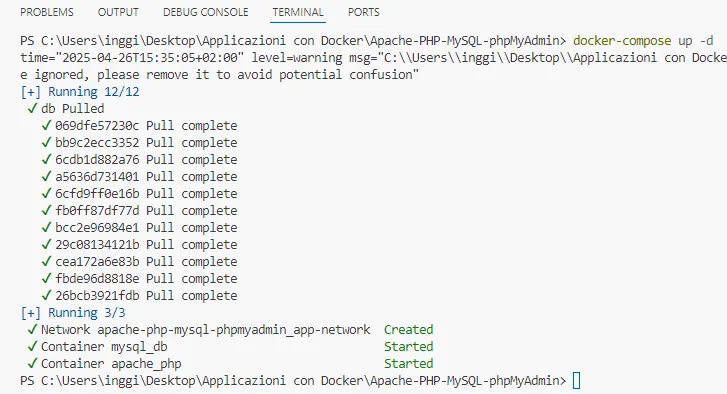
Task: Click the green Created status text
Action: pos(408,330)
